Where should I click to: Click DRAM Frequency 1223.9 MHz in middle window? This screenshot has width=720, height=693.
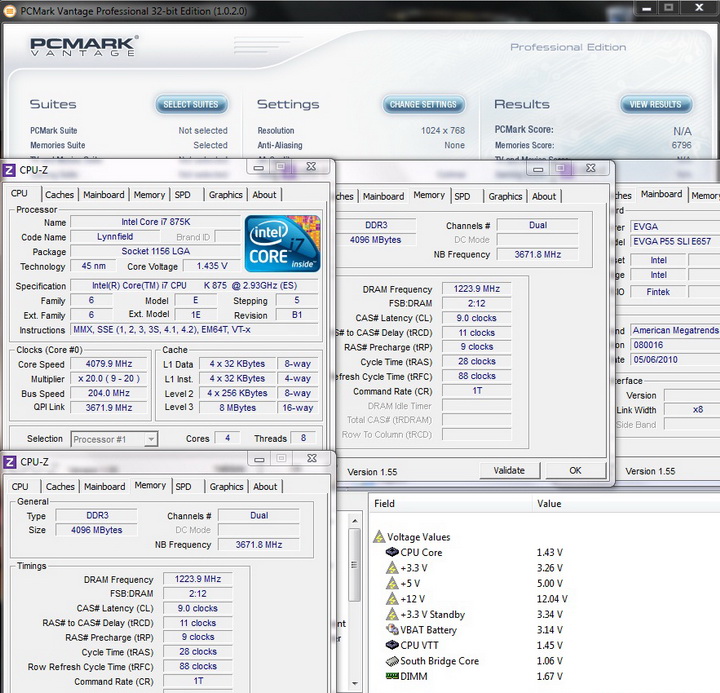(x=477, y=289)
